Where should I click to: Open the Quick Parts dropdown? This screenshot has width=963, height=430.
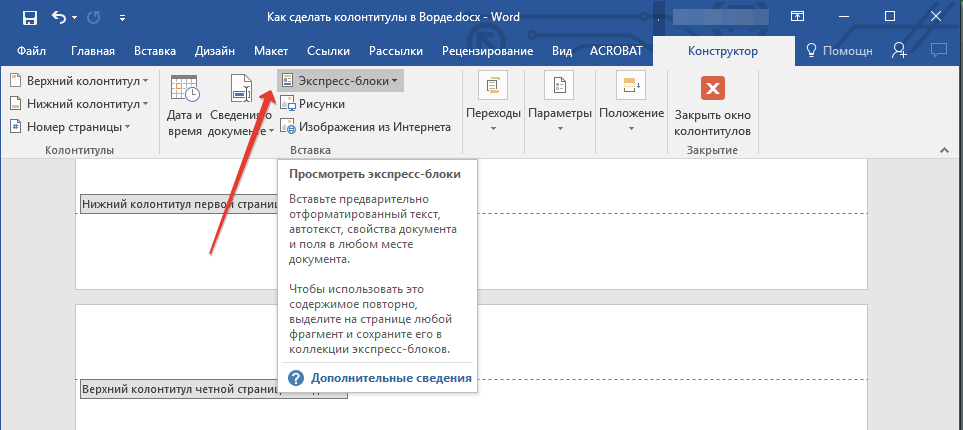340,80
